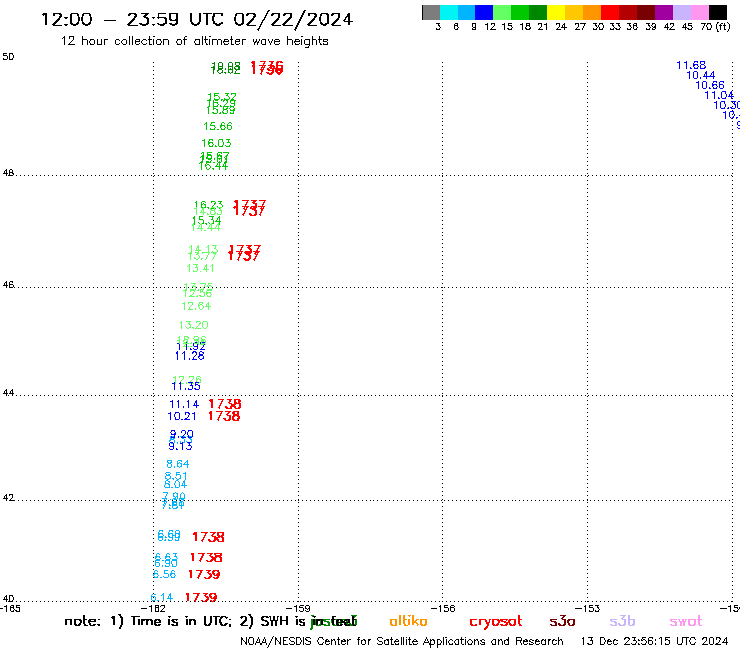Click the purple legend color swatch

[664, 12]
